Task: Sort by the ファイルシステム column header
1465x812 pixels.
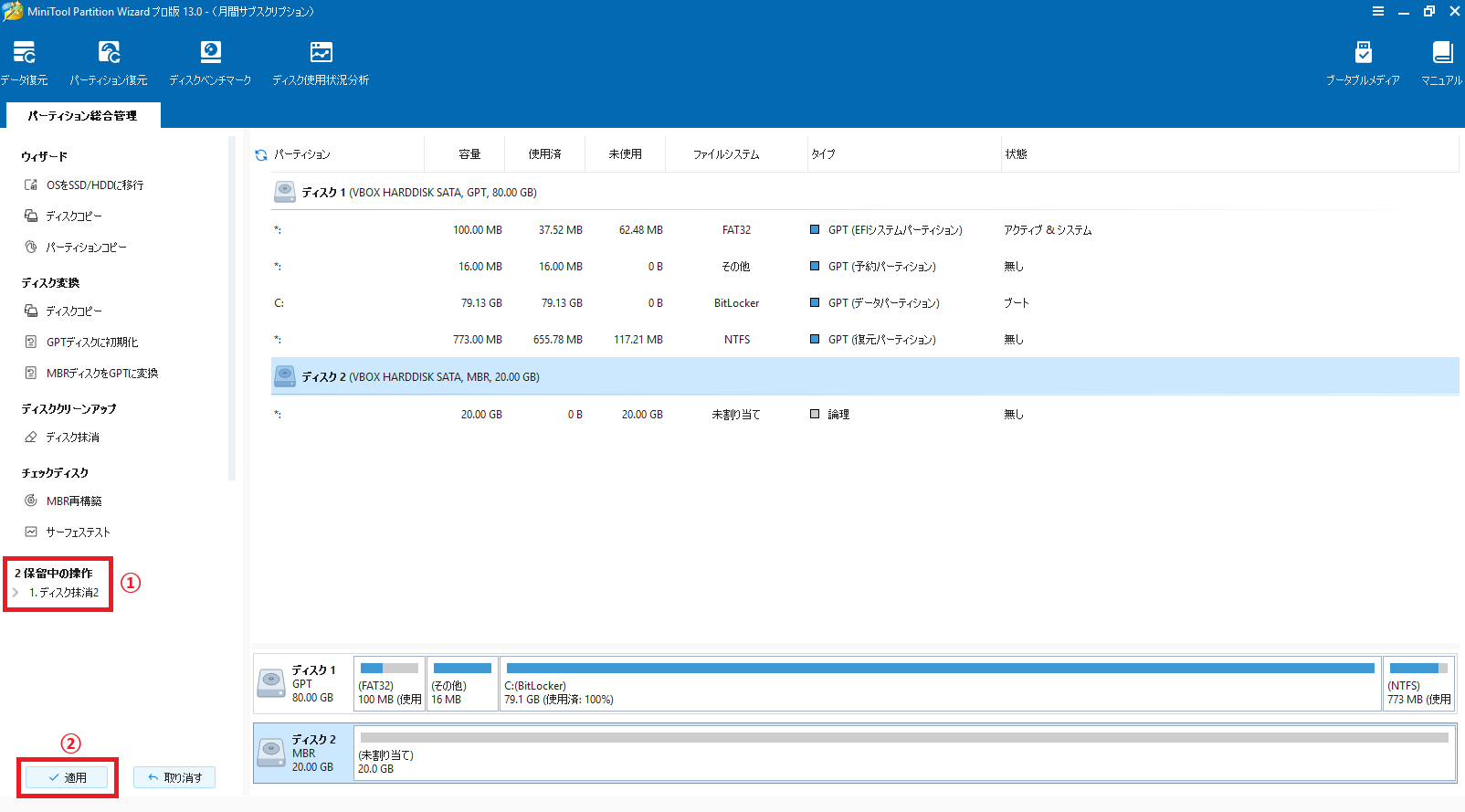Action: pyautogui.click(x=726, y=154)
